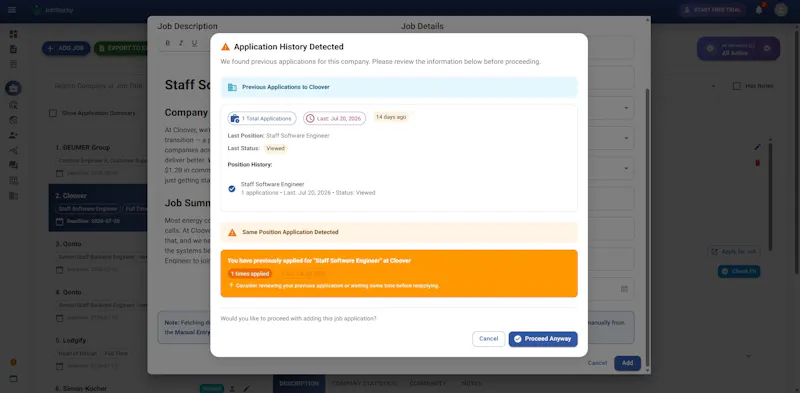Switch to the Notes tab
Screen dimensions: 800x393
(x=471, y=383)
